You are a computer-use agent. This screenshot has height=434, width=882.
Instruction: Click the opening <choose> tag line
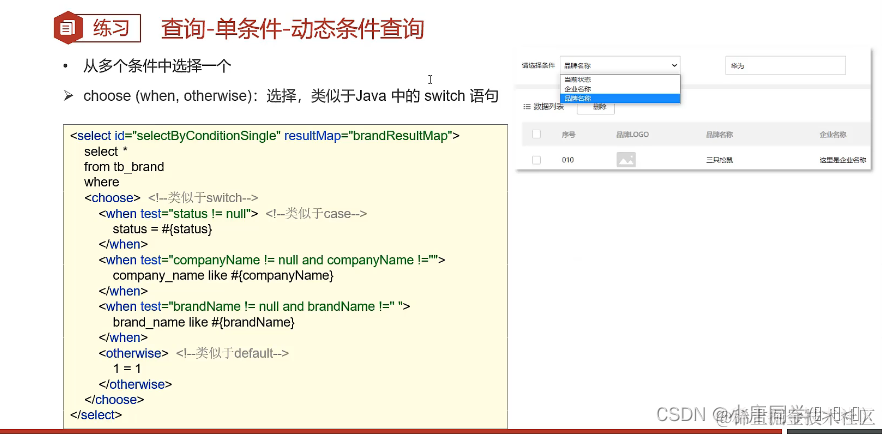click(112, 198)
